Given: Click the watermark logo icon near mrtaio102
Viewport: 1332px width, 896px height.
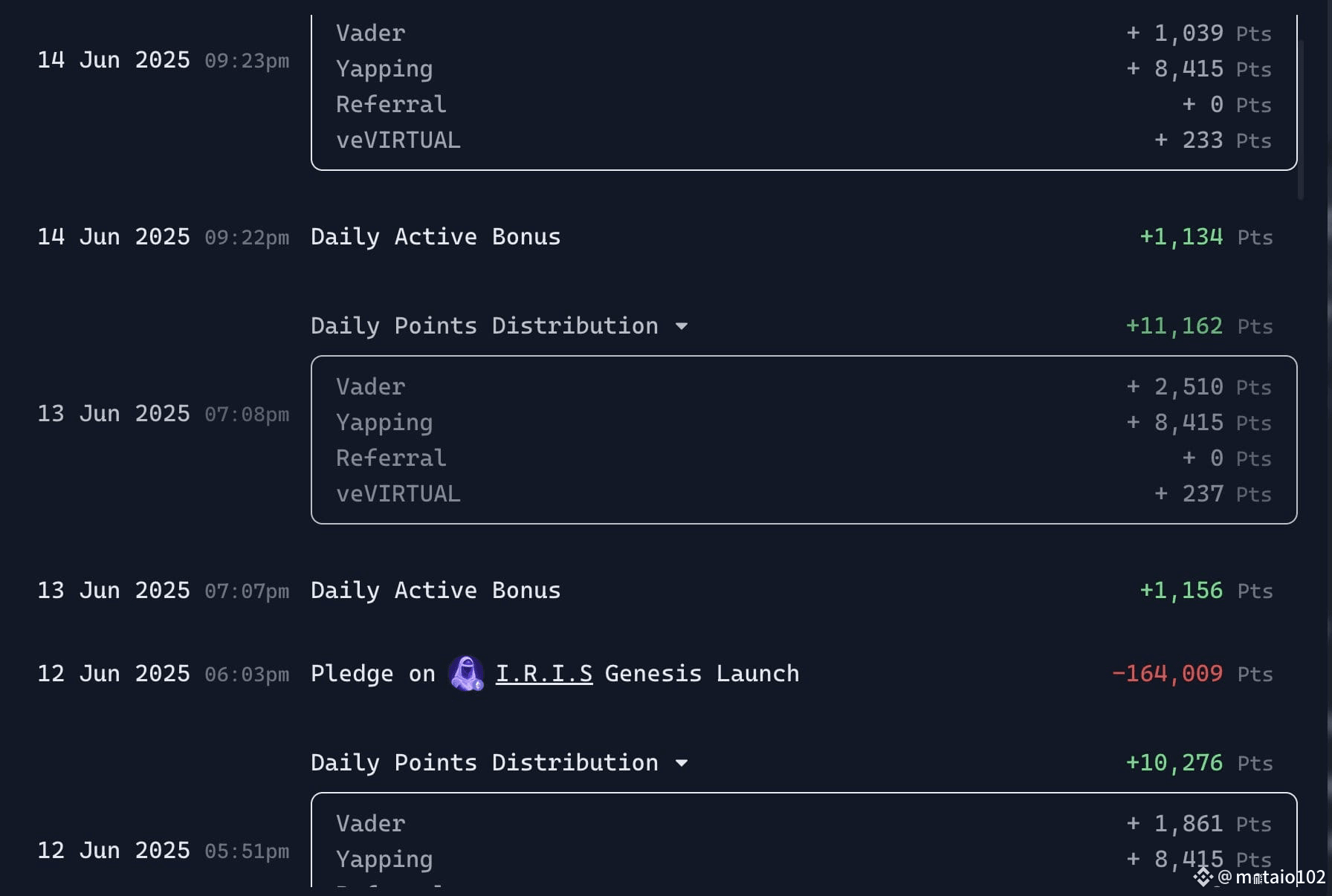Looking at the screenshot, I should 1203,877.
